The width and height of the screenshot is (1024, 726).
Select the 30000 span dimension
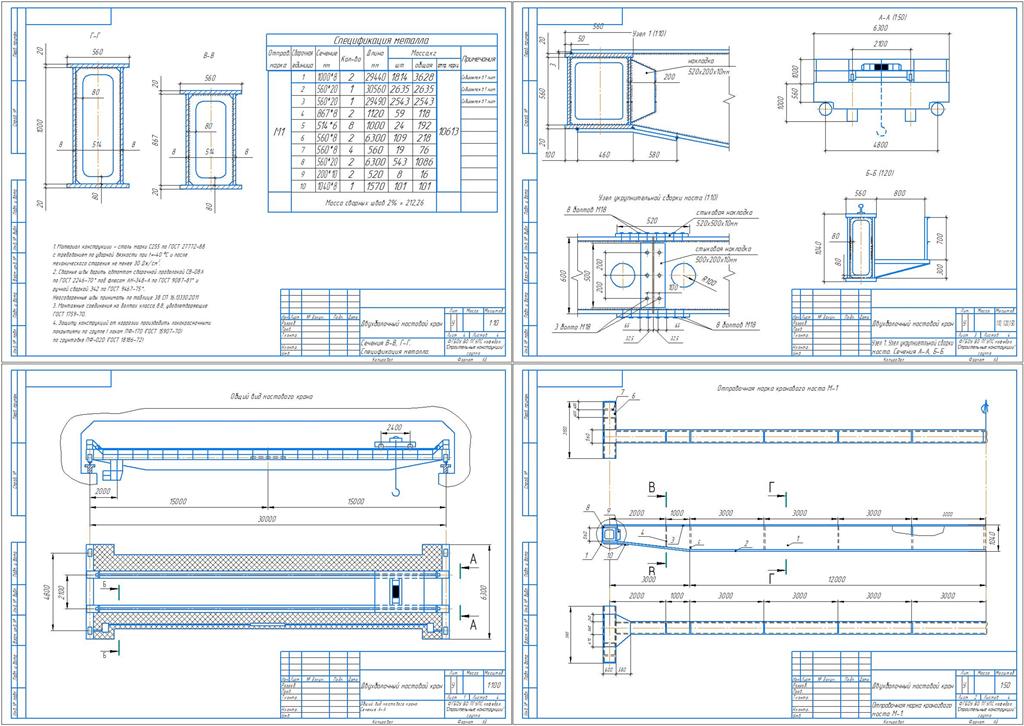267,520
